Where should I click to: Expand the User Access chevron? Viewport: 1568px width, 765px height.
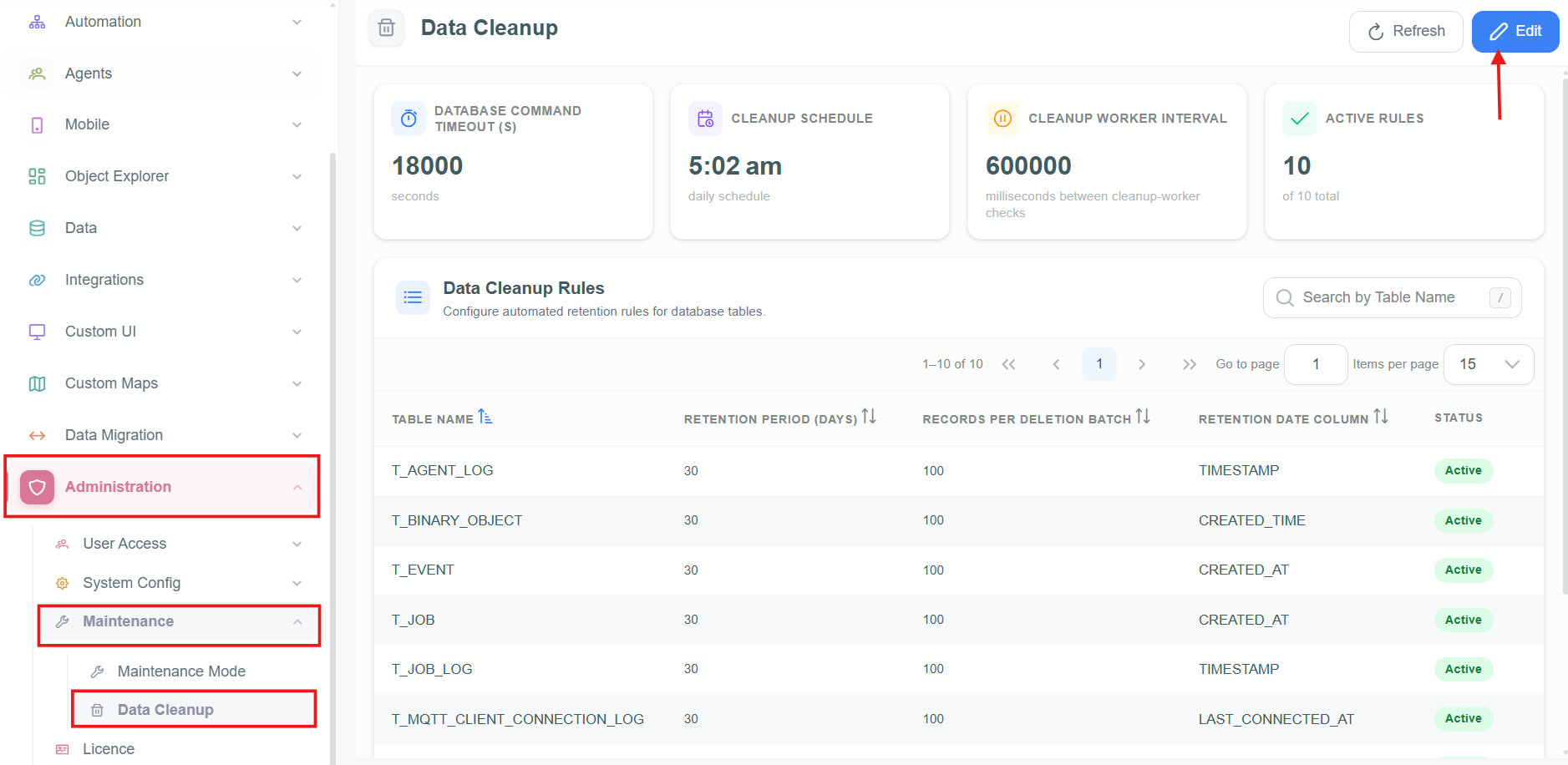pyautogui.click(x=297, y=544)
